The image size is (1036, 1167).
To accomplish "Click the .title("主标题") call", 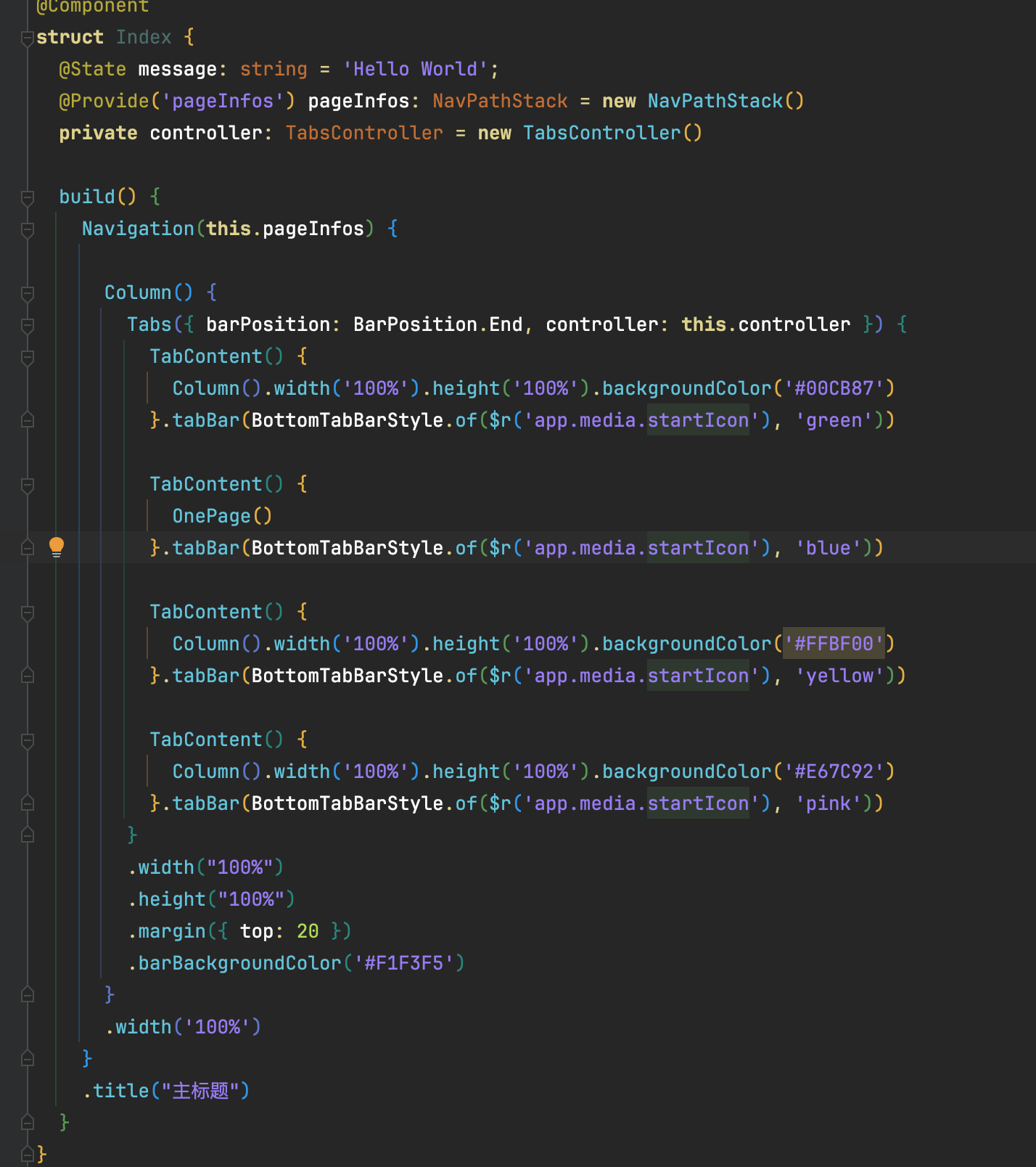I will (166, 1091).
